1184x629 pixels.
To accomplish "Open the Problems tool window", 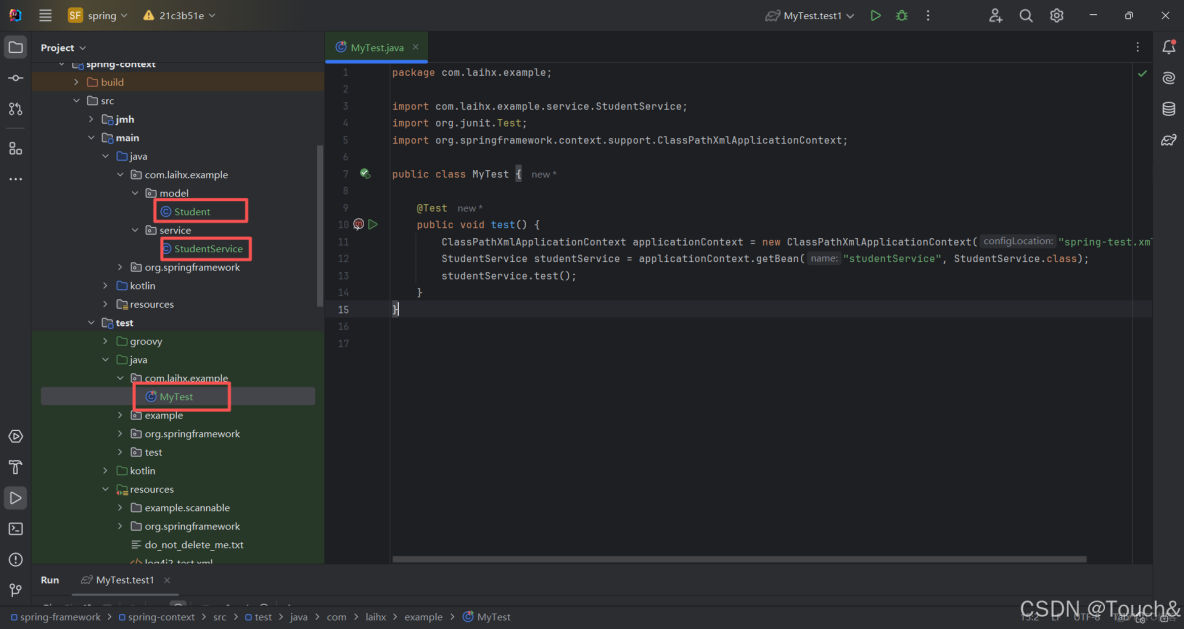I will click(x=15, y=560).
